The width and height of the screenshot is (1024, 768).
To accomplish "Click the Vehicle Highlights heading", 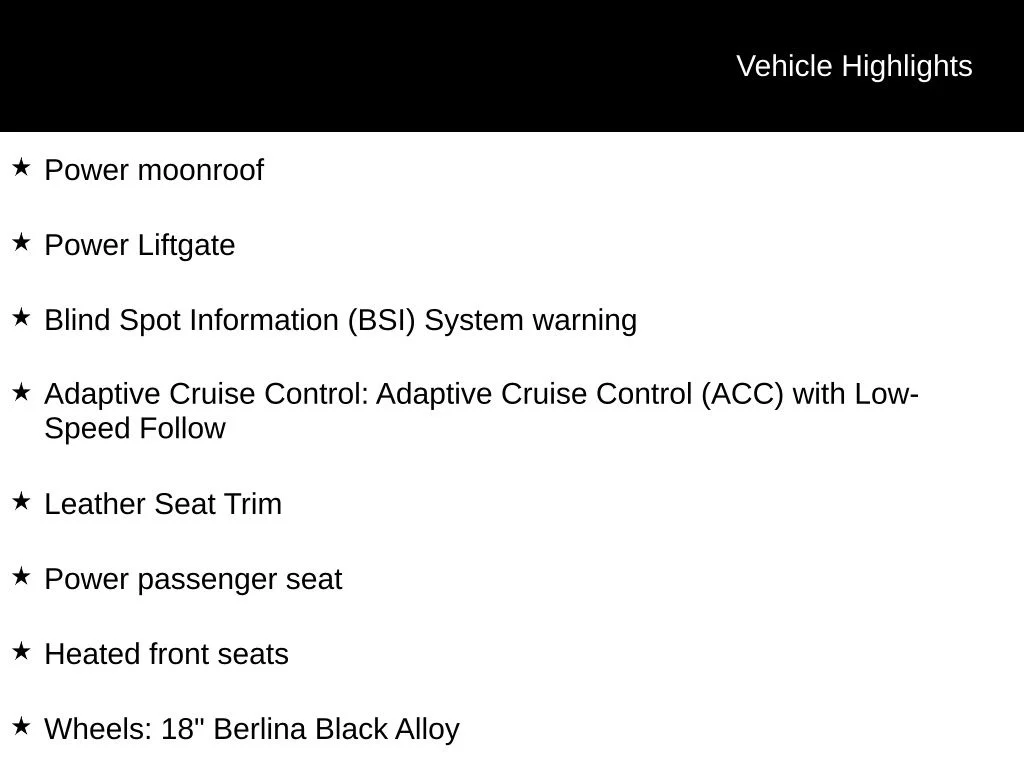I will click(x=854, y=67).
